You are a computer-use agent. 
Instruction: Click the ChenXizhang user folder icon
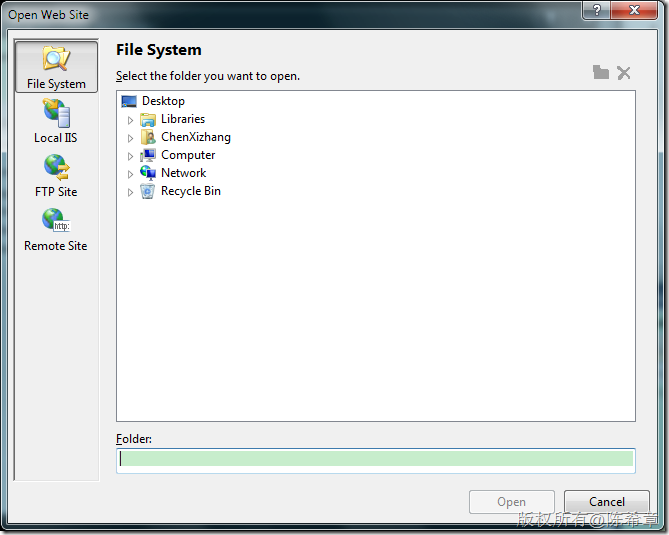click(x=148, y=137)
